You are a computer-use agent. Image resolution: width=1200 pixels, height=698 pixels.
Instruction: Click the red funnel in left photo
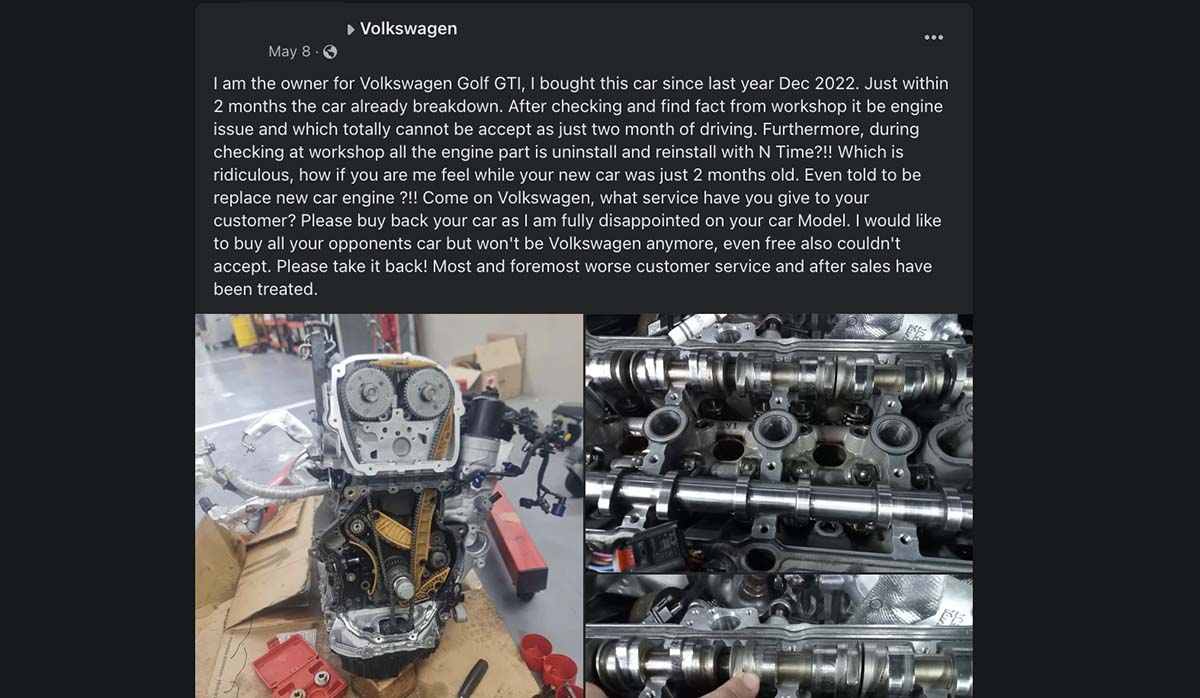pos(543,663)
